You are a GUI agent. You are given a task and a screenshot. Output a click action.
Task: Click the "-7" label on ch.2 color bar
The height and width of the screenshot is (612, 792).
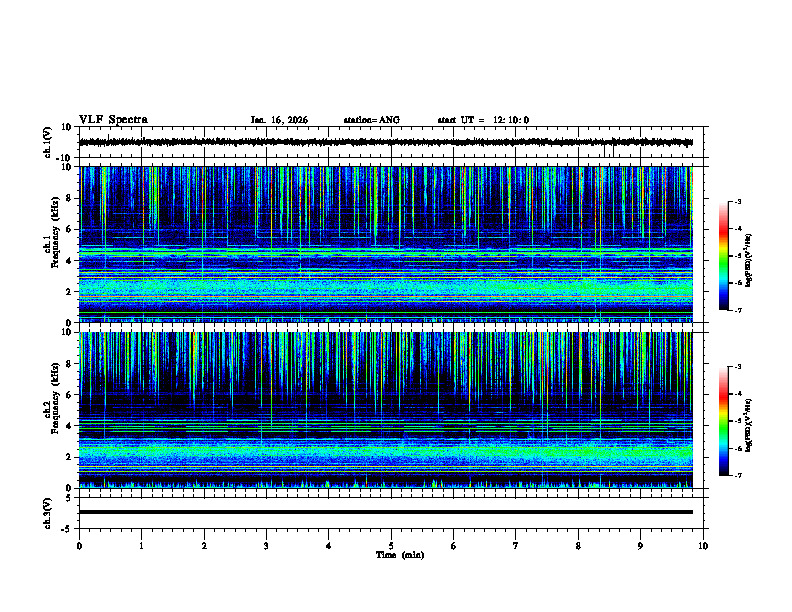(x=738, y=476)
